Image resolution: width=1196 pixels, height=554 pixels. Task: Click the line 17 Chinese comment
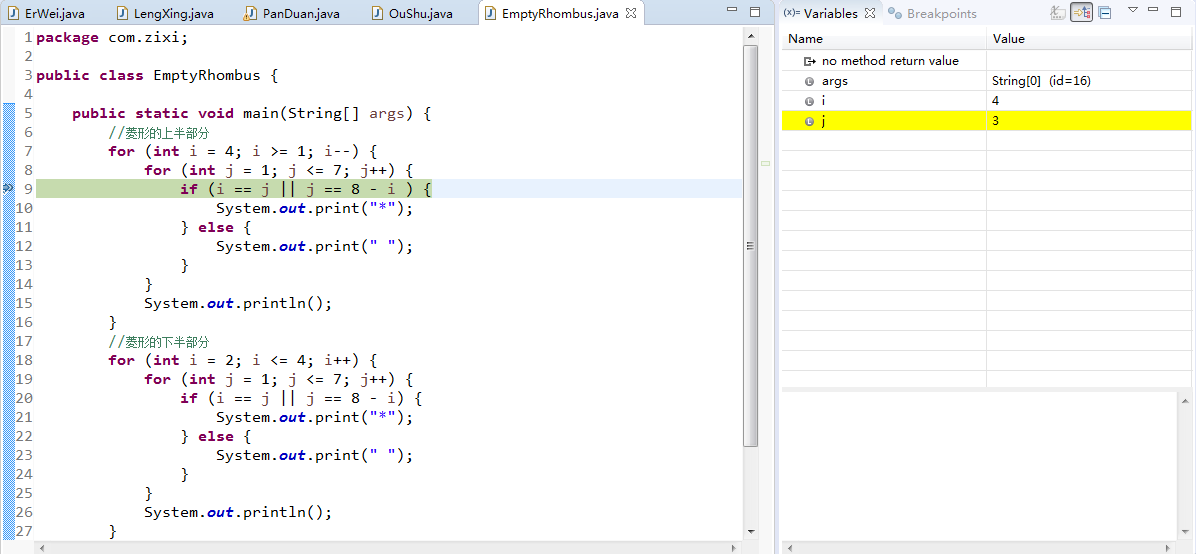click(159, 341)
